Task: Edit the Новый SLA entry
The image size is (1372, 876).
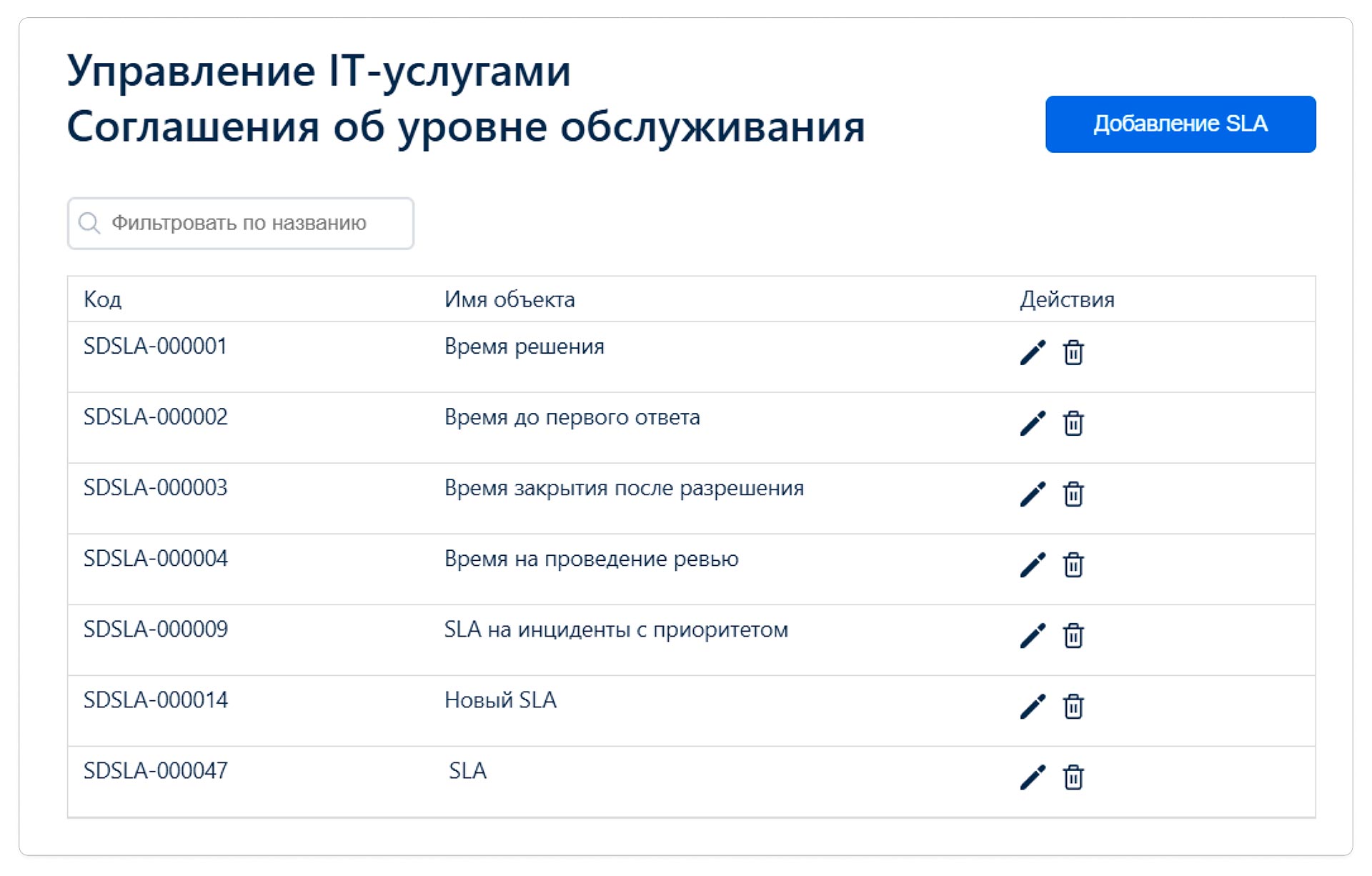Action: pyautogui.click(x=1032, y=706)
